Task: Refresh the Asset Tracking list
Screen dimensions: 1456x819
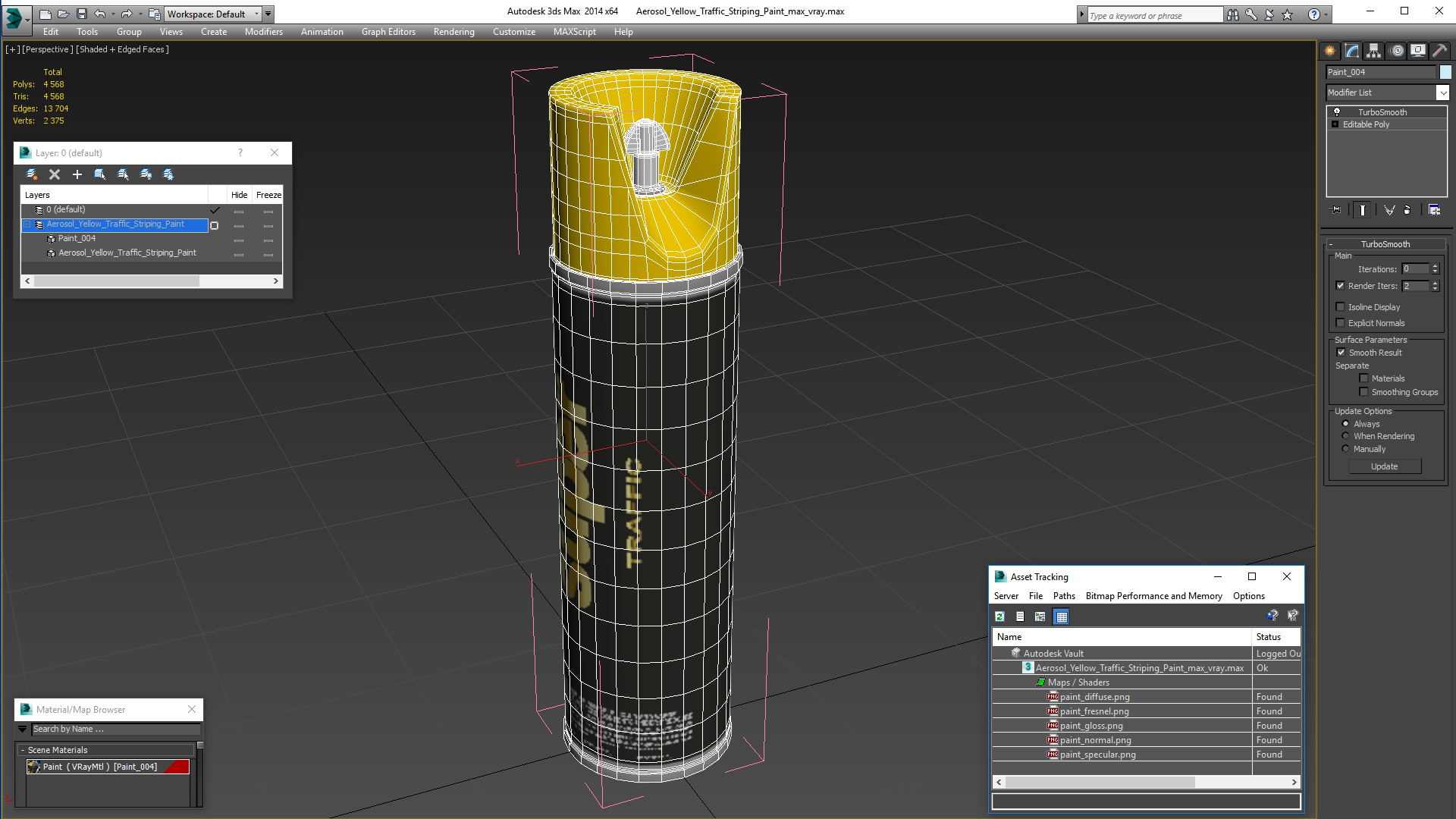Action: (999, 617)
